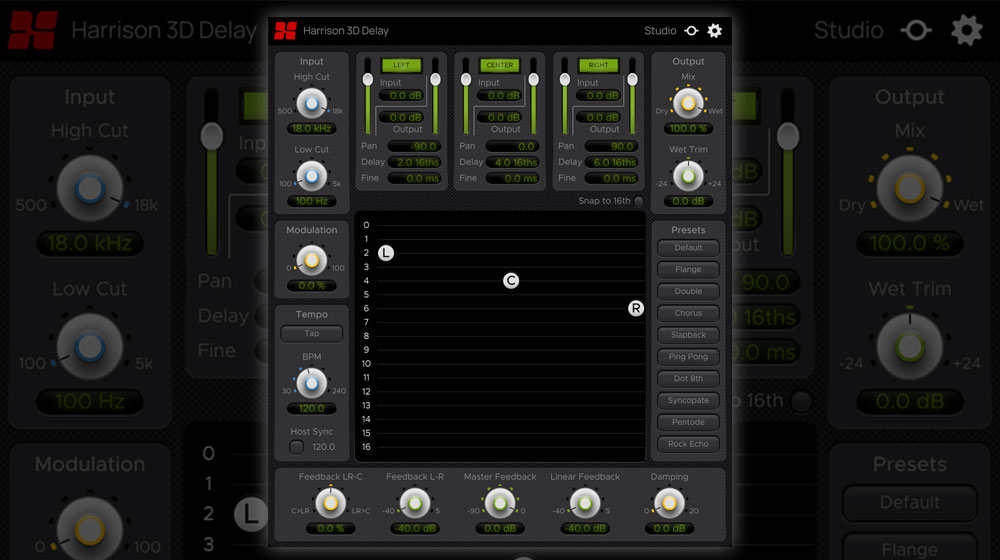The height and width of the screenshot is (560, 1000).
Task: Click the Linear Feedback -40.0 dB field
Action: (585, 528)
